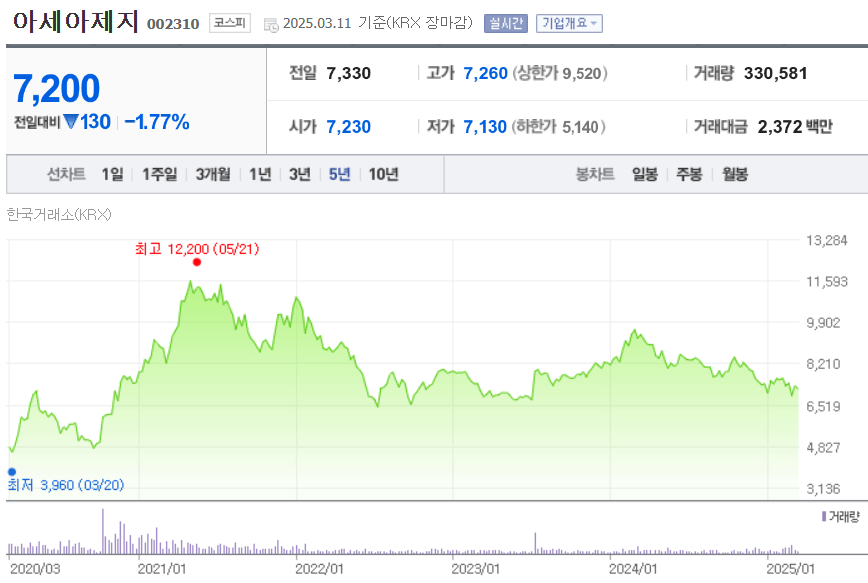The height and width of the screenshot is (583, 868).
Task: Click the 코스피 market badge
Action: pyautogui.click(x=230, y=23)
